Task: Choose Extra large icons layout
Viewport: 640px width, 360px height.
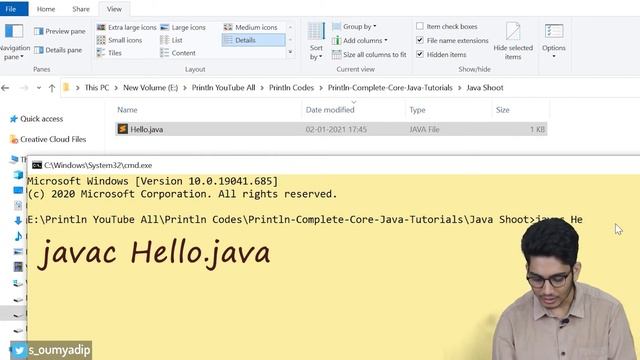Action: (x=127, y=27)
